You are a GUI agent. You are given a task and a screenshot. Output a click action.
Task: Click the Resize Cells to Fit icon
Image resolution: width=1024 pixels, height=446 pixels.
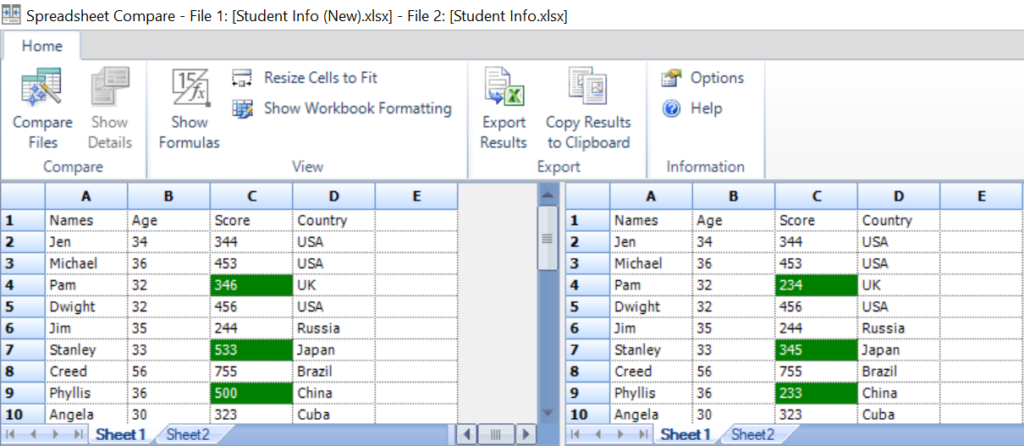(x=243, y=78)
